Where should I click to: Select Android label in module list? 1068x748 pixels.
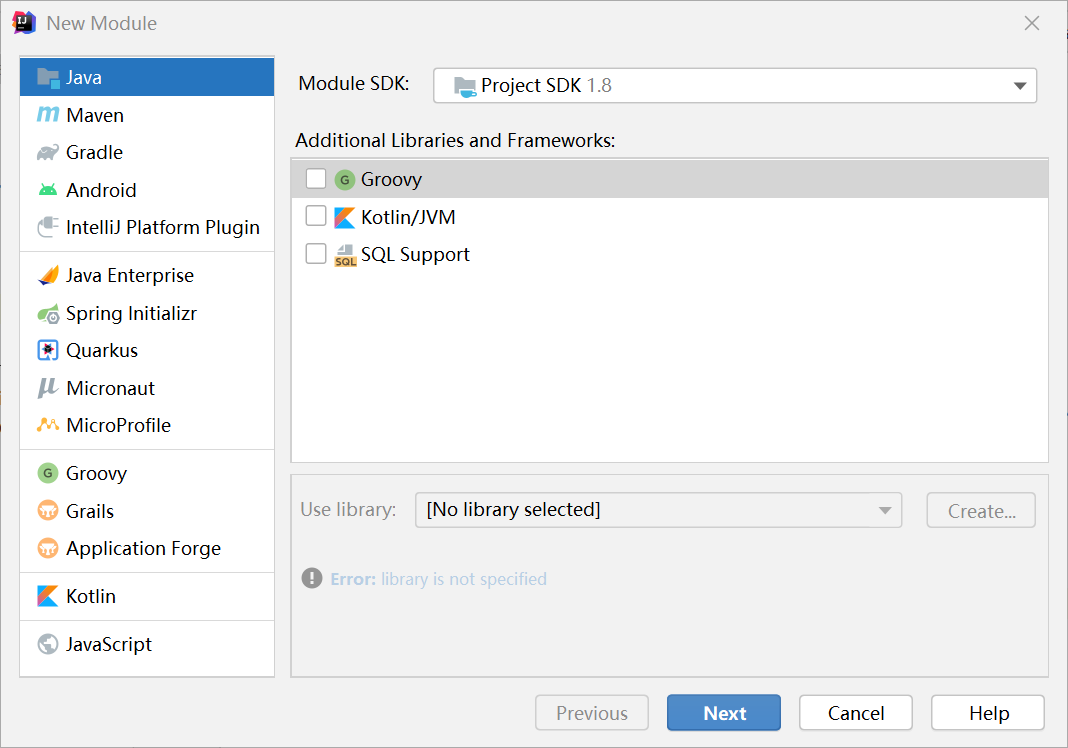tap(101, 190)
